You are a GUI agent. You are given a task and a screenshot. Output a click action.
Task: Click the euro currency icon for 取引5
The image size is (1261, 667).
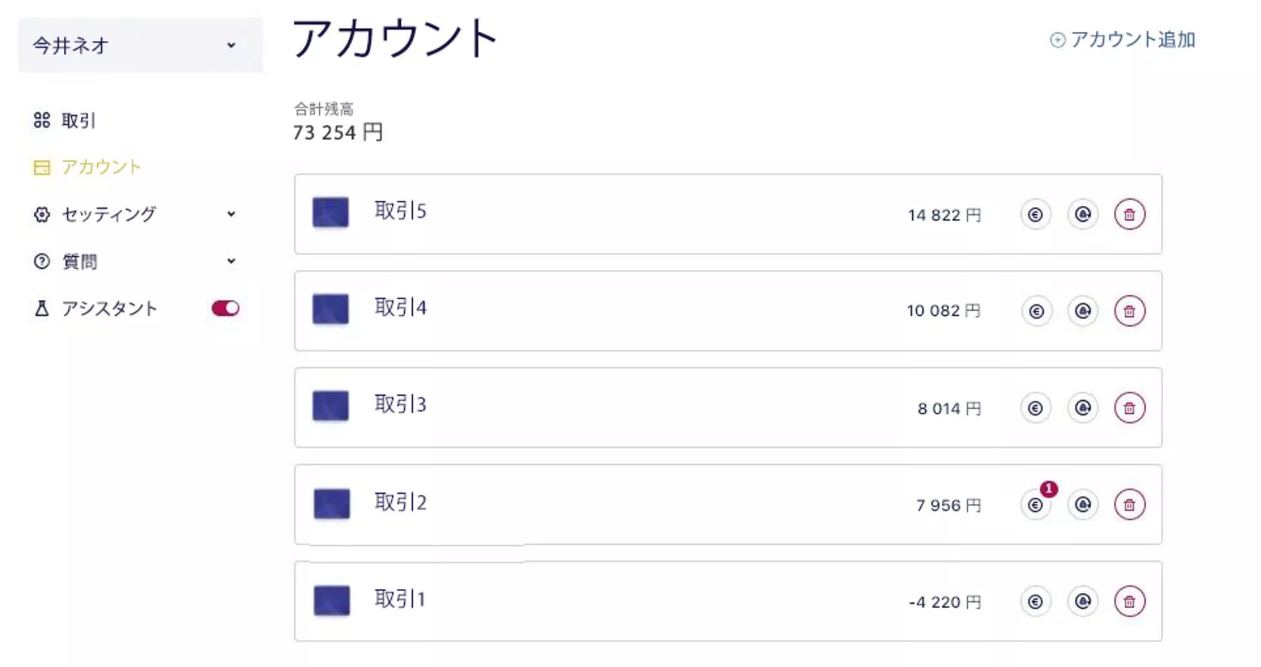coord(1036,214)
